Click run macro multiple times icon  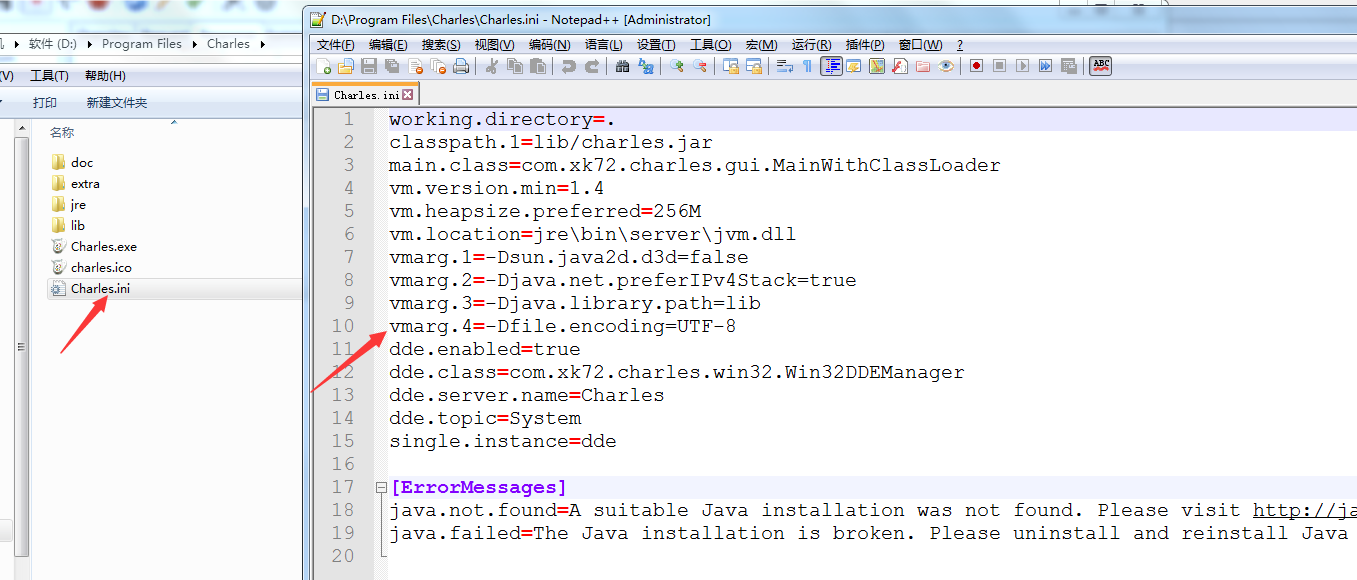click(1045, 66)
